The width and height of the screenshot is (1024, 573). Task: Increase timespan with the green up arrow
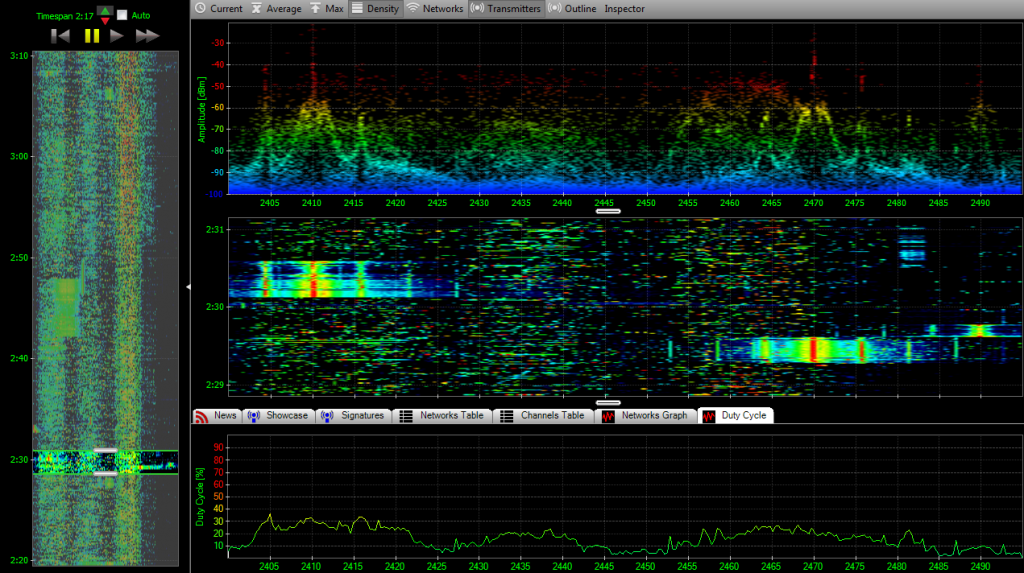click(x=104, y=11)
